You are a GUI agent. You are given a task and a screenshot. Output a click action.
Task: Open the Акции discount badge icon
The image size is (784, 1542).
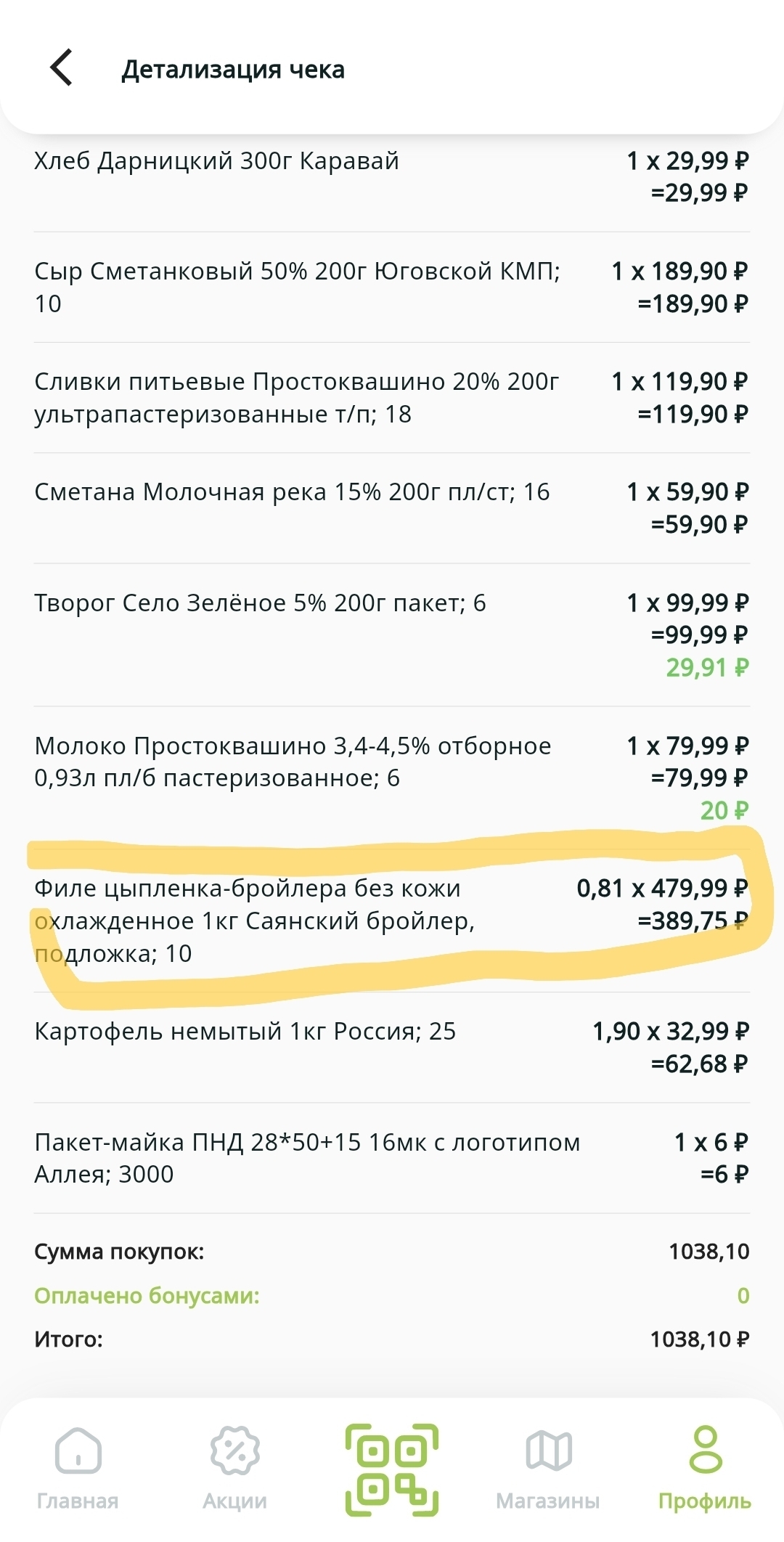pyautogui.click(x=234, y=1451)
